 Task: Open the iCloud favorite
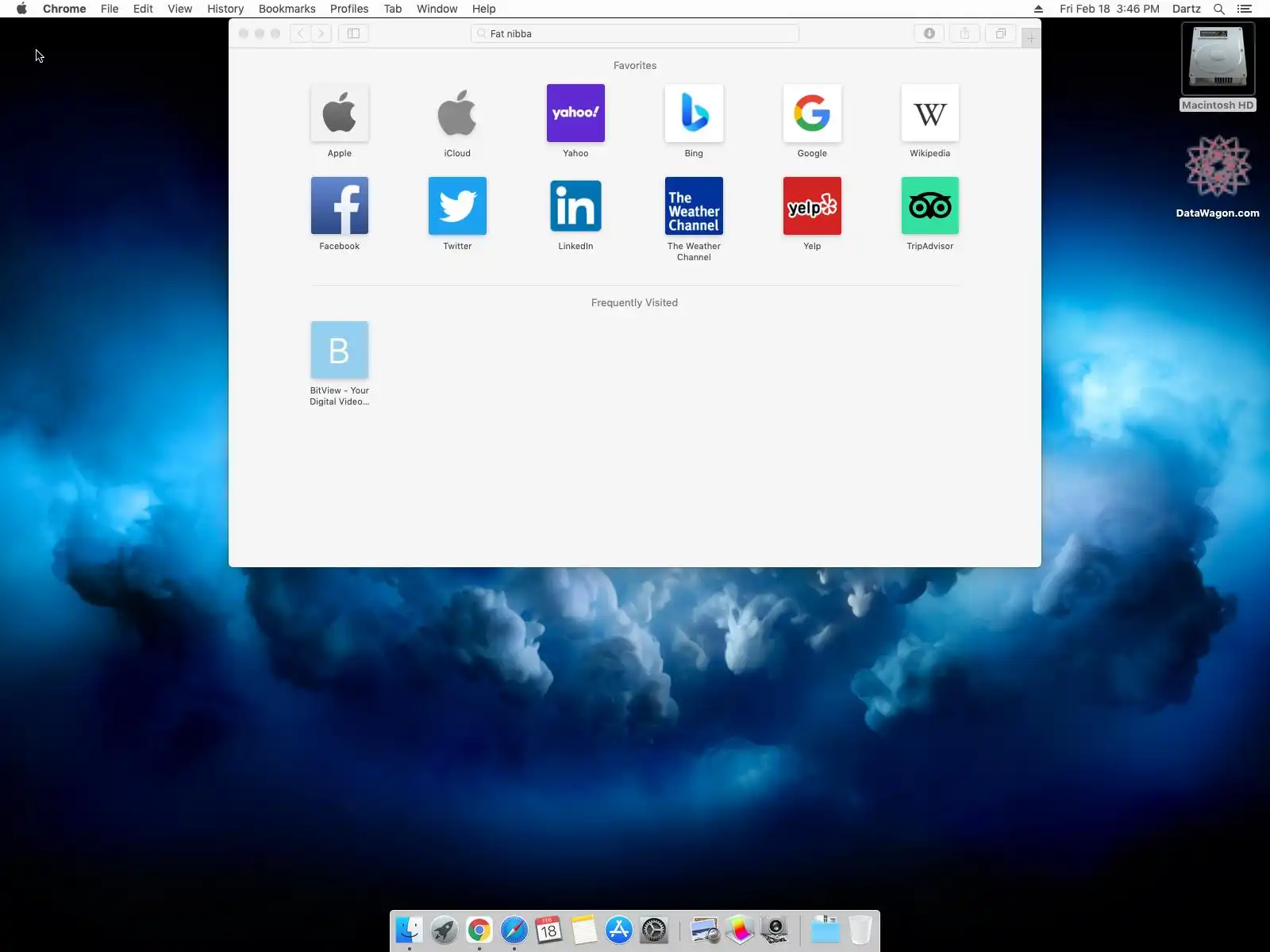click(457, 113)
